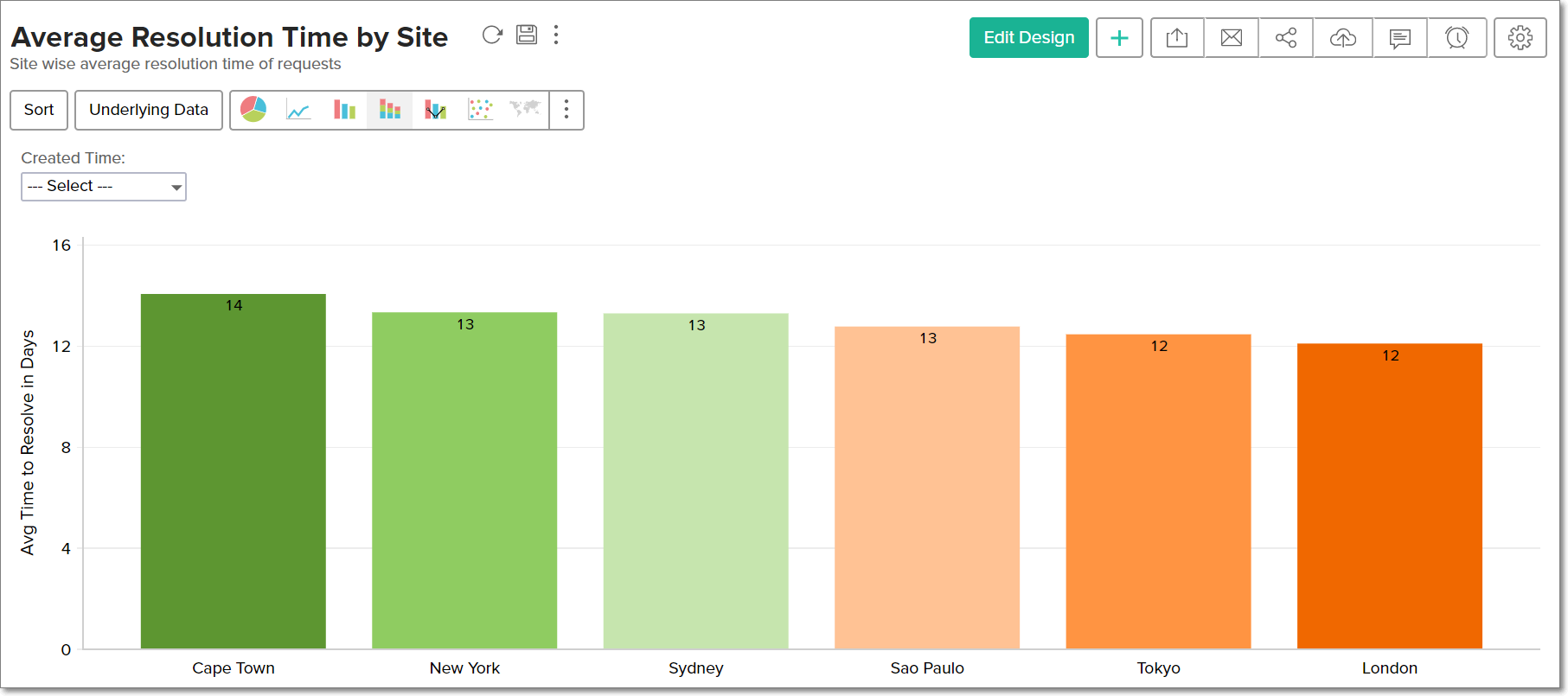Open settings with the gear icon

point(1520,38)
